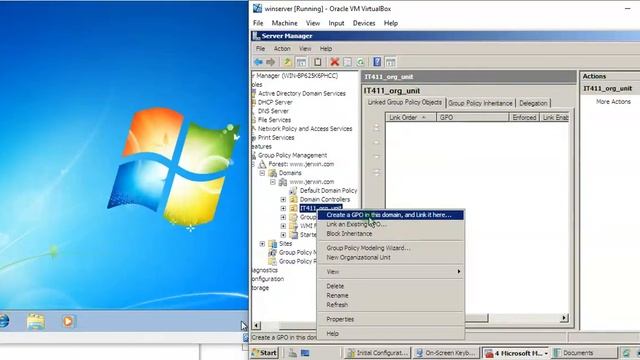
Task: Collapse the Domains node in the tree
Action: [x=262, y=173]
